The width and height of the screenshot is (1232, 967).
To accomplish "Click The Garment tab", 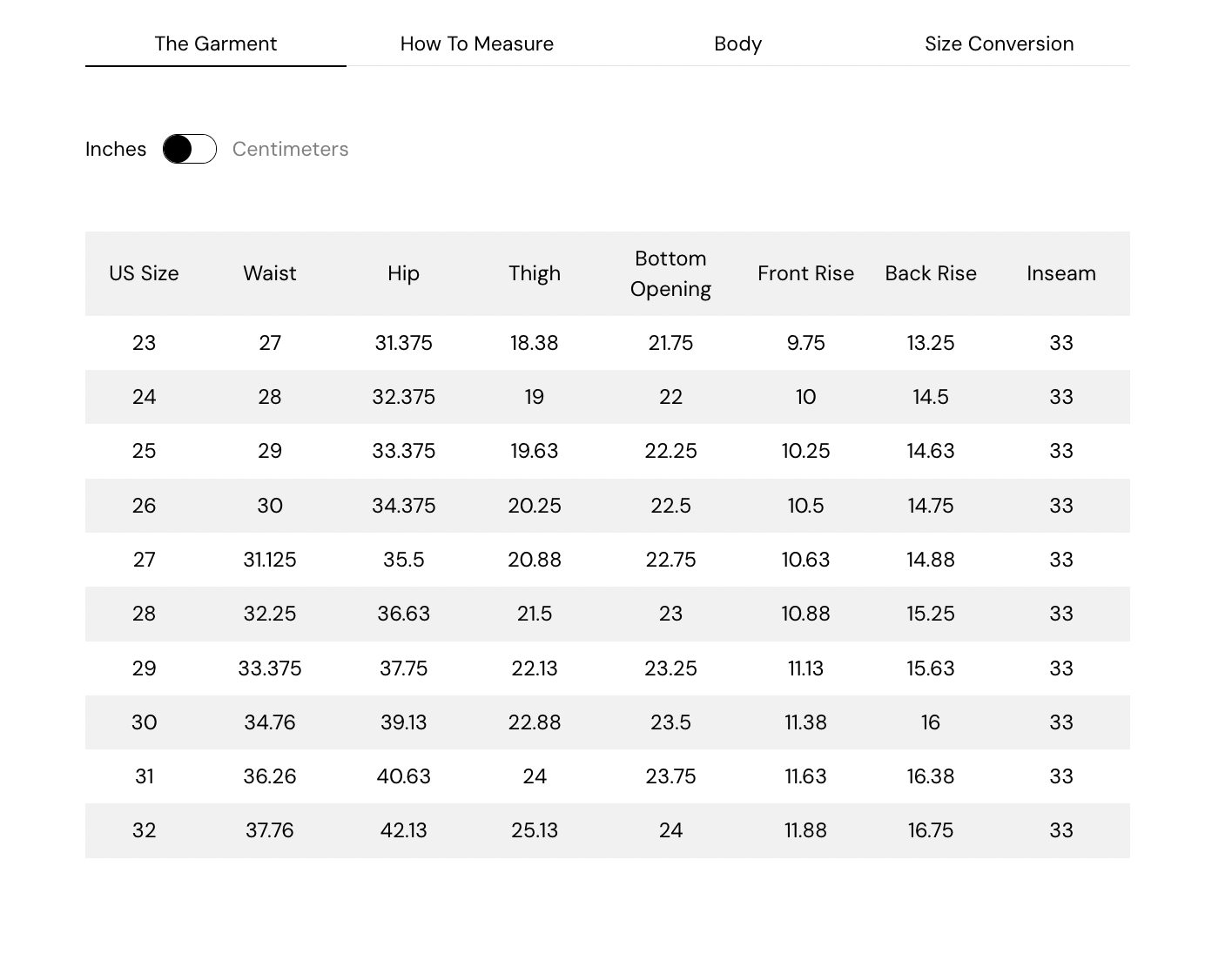I will 215,44.
